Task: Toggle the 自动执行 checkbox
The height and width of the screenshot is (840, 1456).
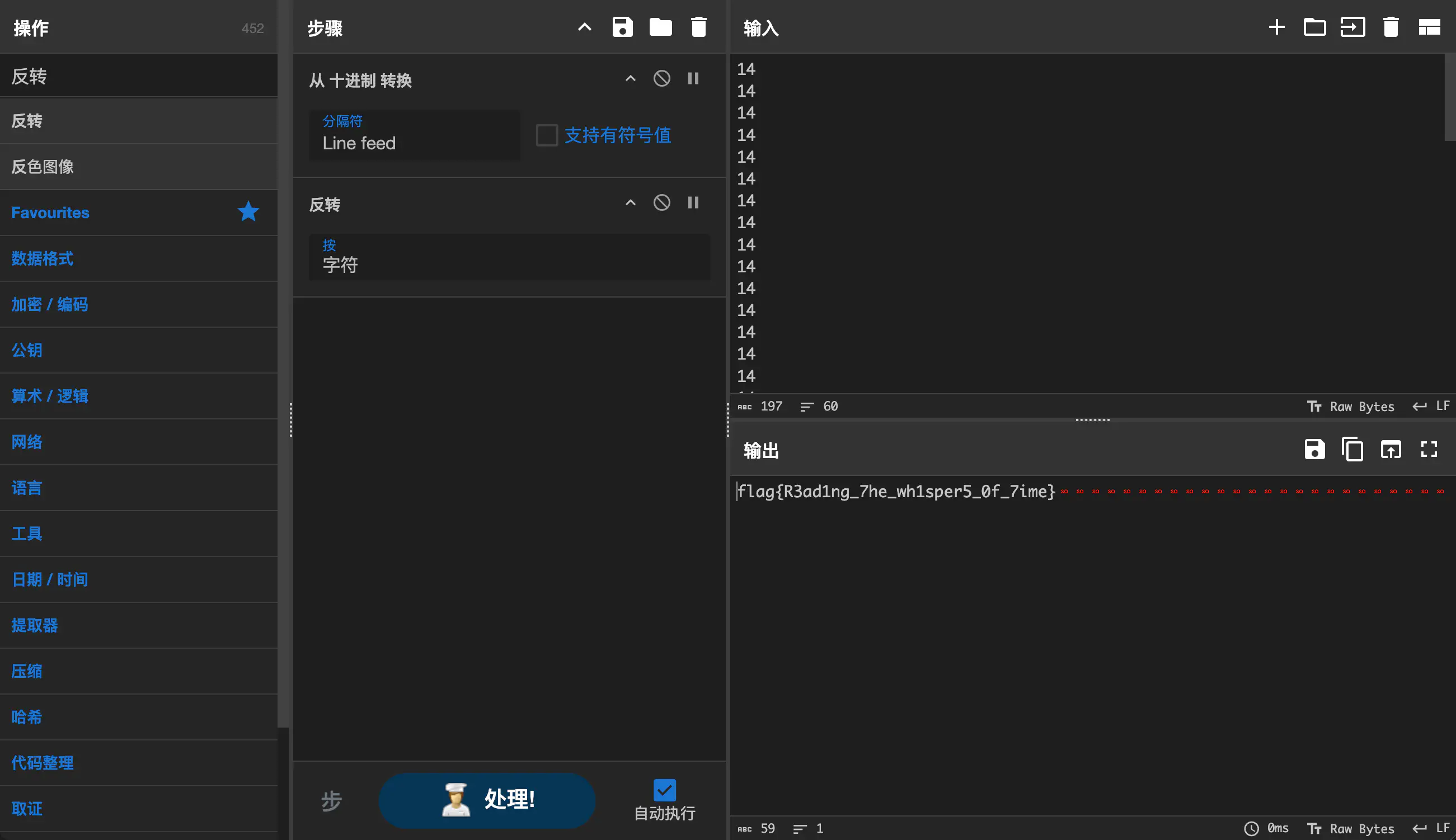Action: [x=664, y=790]
